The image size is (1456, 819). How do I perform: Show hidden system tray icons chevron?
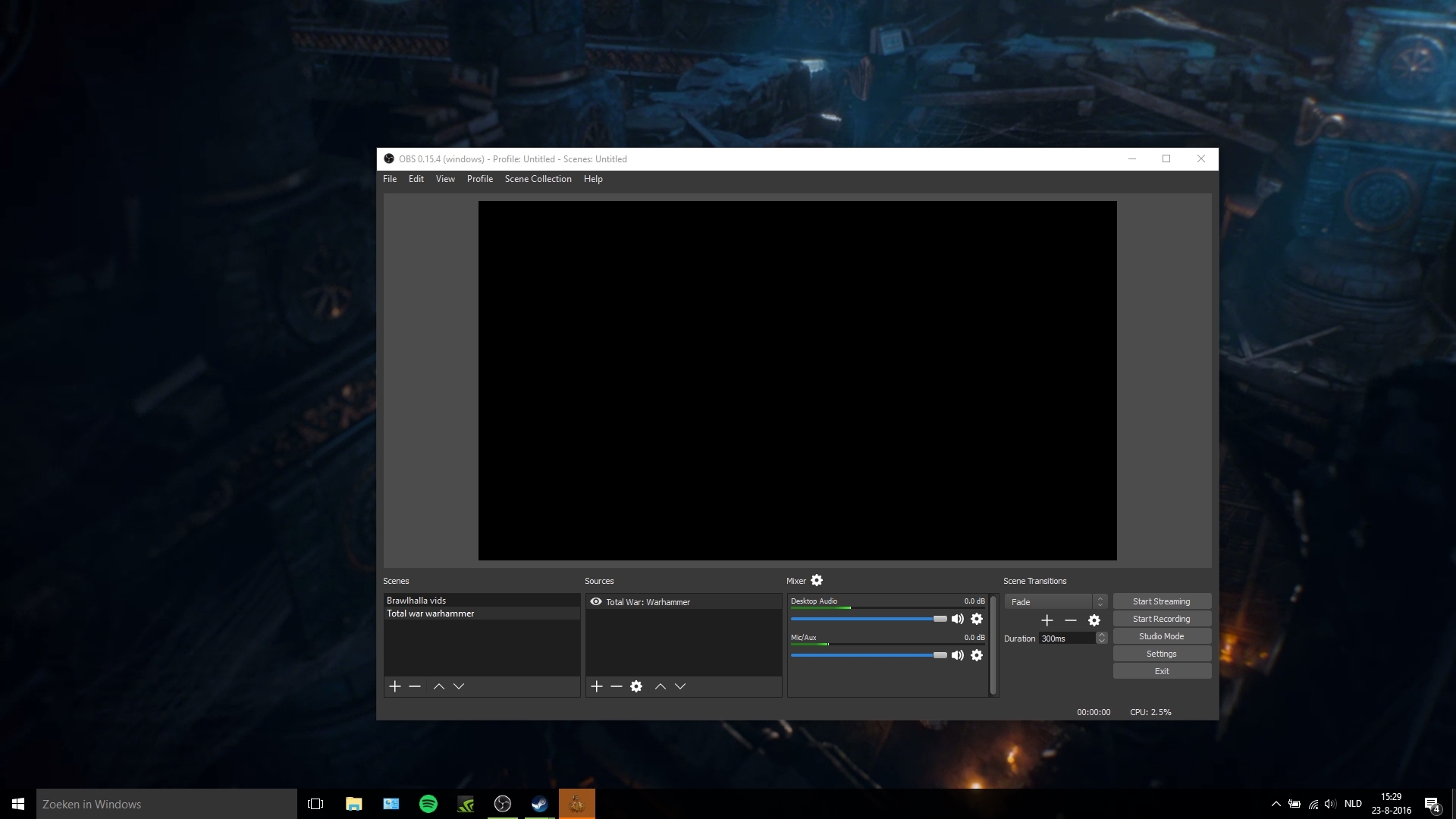click(x=1276, y=804)
